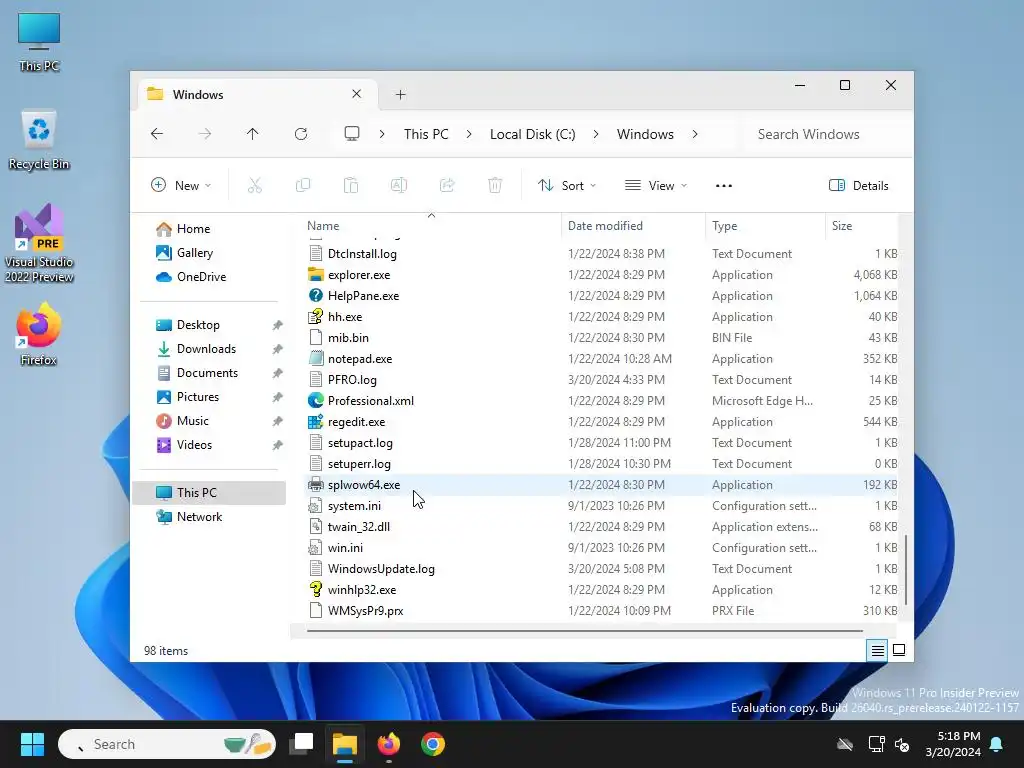
Task: Click the pin beside Music
Action: pos(278,421)
